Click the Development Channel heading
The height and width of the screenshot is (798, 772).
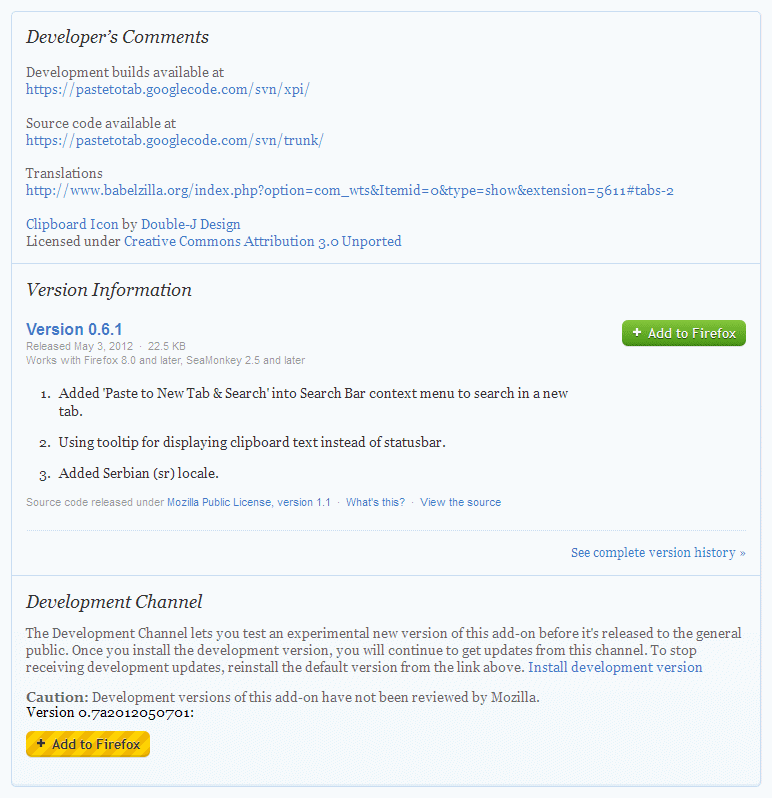[x=114, y=602]
